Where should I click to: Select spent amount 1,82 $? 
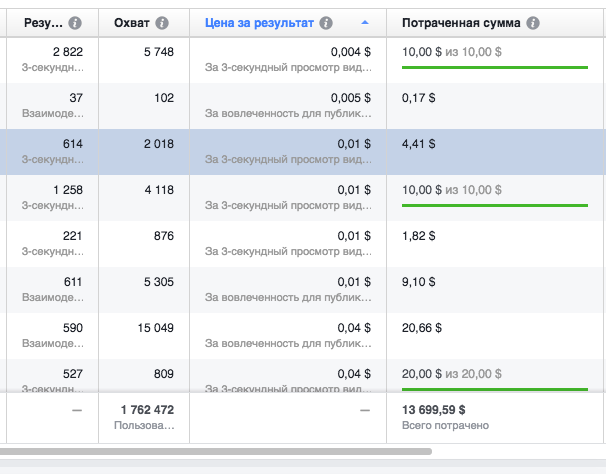(x=419, y=236)
